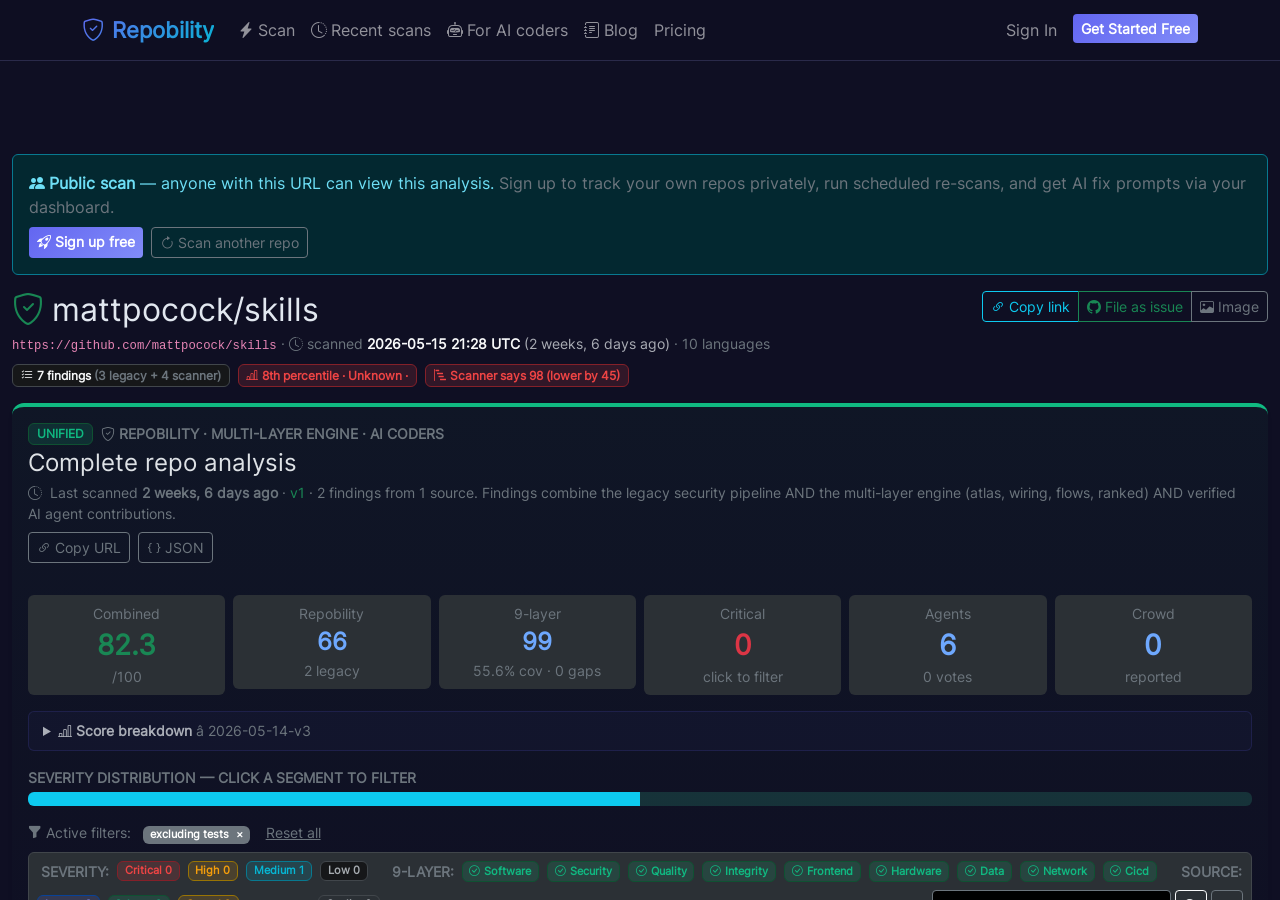This screenshot has width=1280, height=900.
Task: Toggle the High 0 severity filter
Action: click(213, 870)
